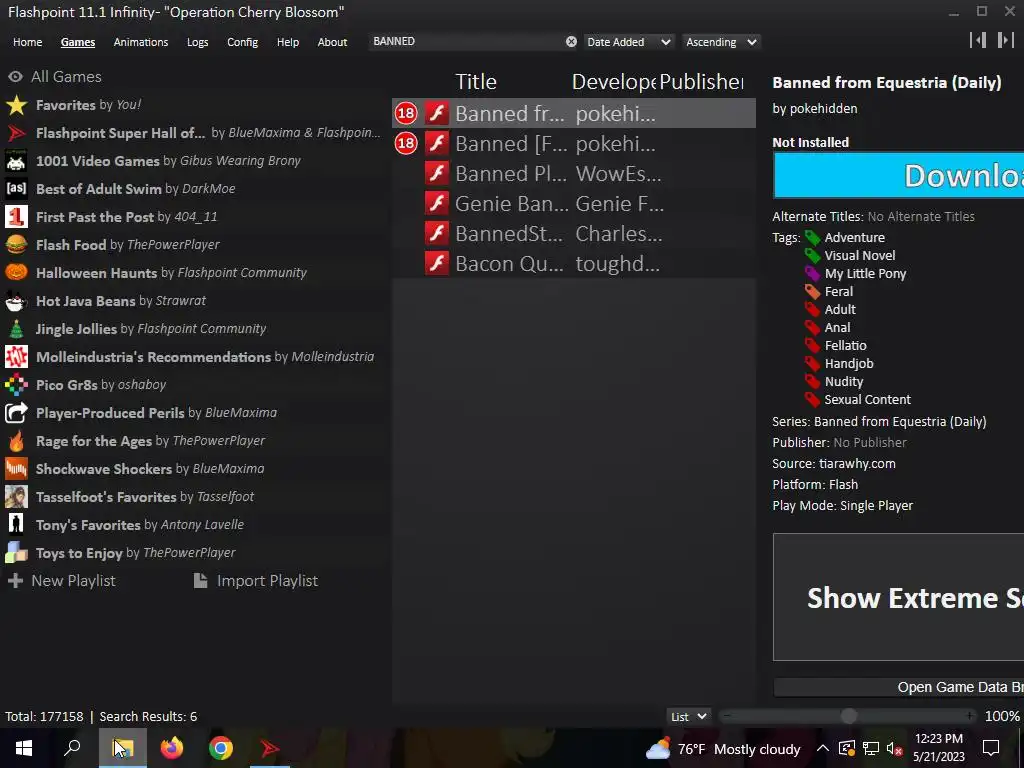The height and width of the screenshot is (768, 1024).
Task: Click the Flash icon on Banned Pl... row
Action: click(x=437, y=174)
